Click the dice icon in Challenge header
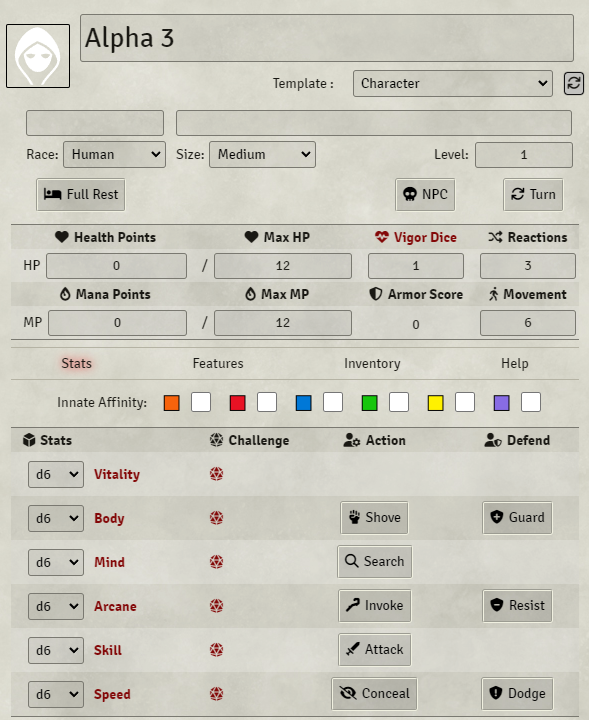This screenshot has height=720, width=589. (216, 440)
